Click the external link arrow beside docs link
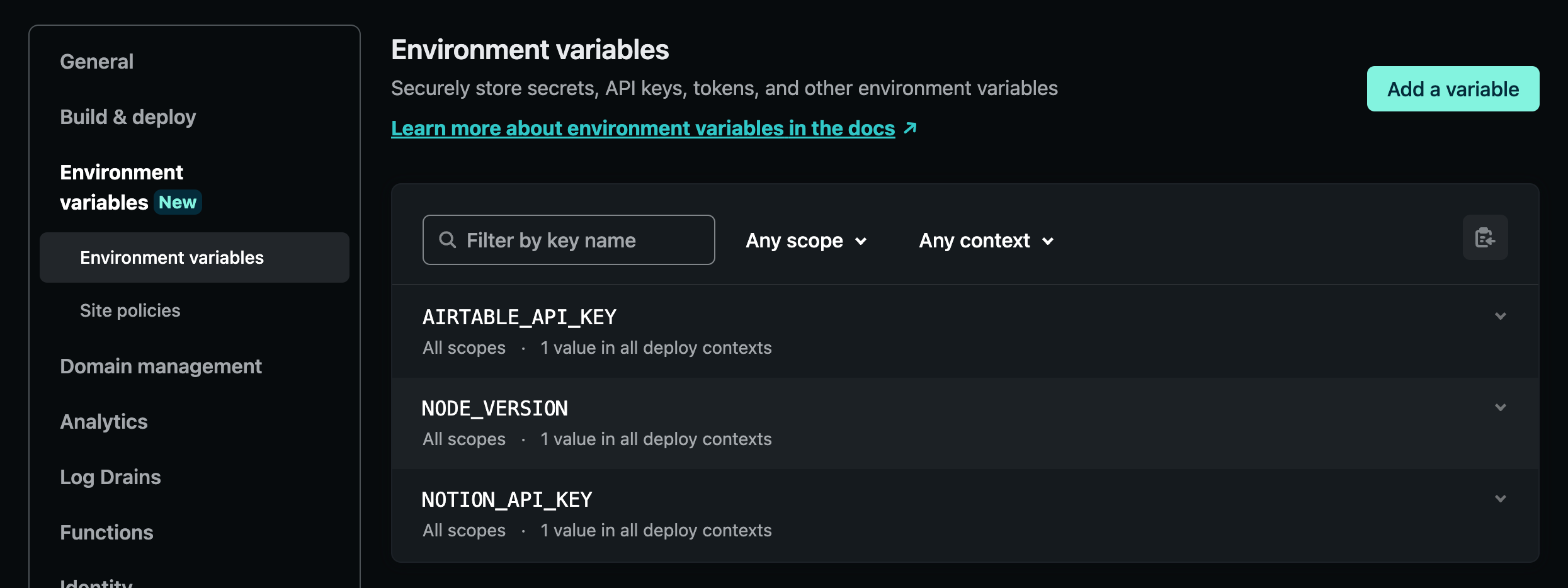Screen dimensions: 1568x588 910,128
